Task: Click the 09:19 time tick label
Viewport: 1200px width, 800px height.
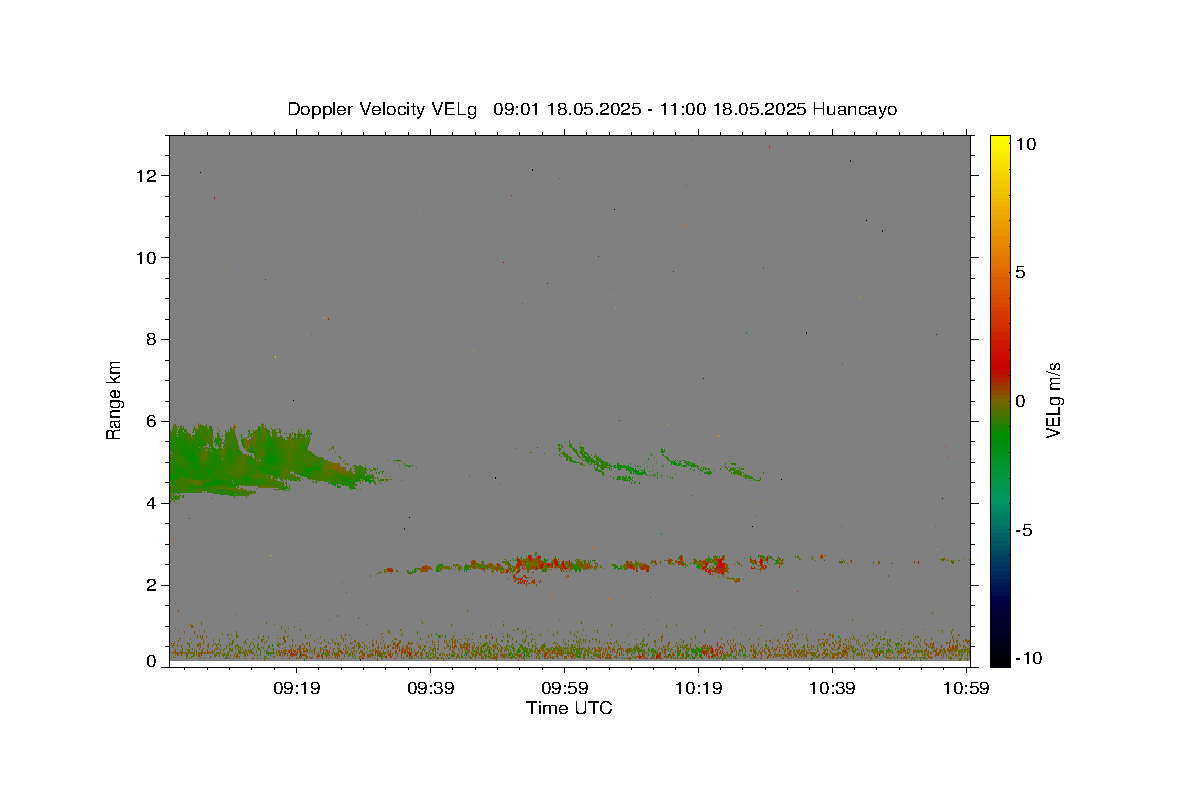Action: point(297,688)
